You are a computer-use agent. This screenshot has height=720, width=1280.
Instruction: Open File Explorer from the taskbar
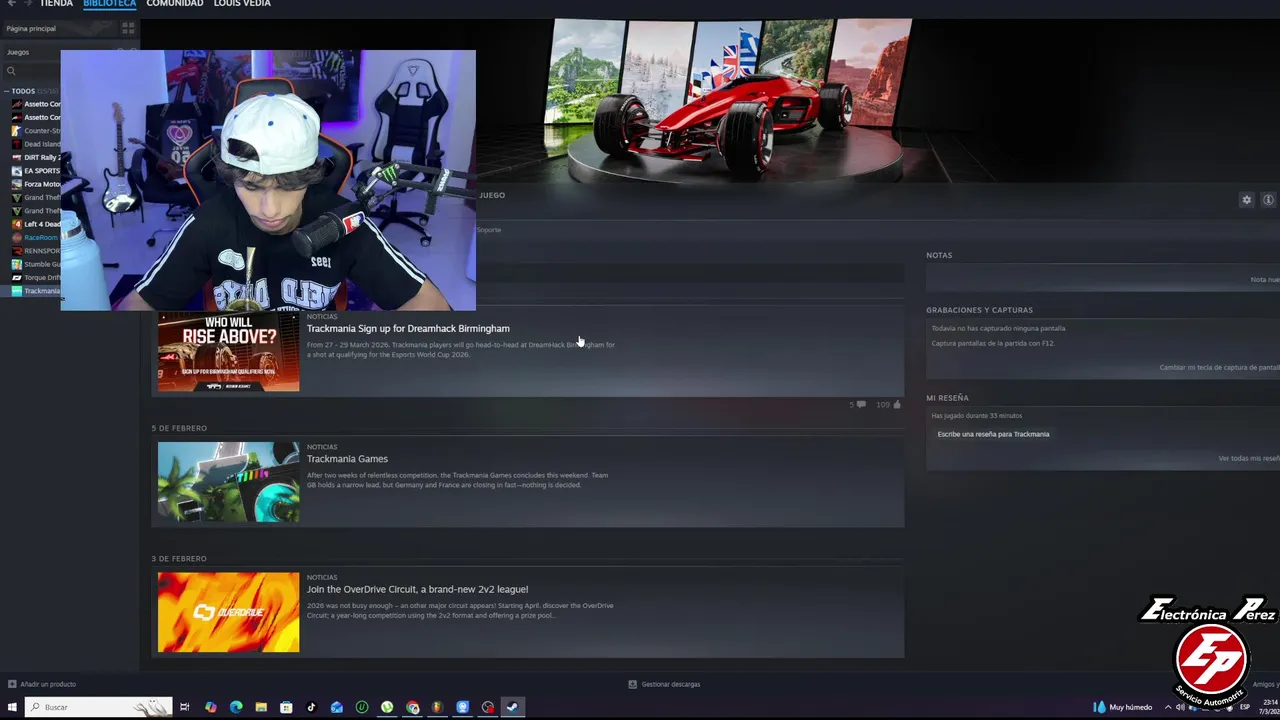tap(261, 707)
